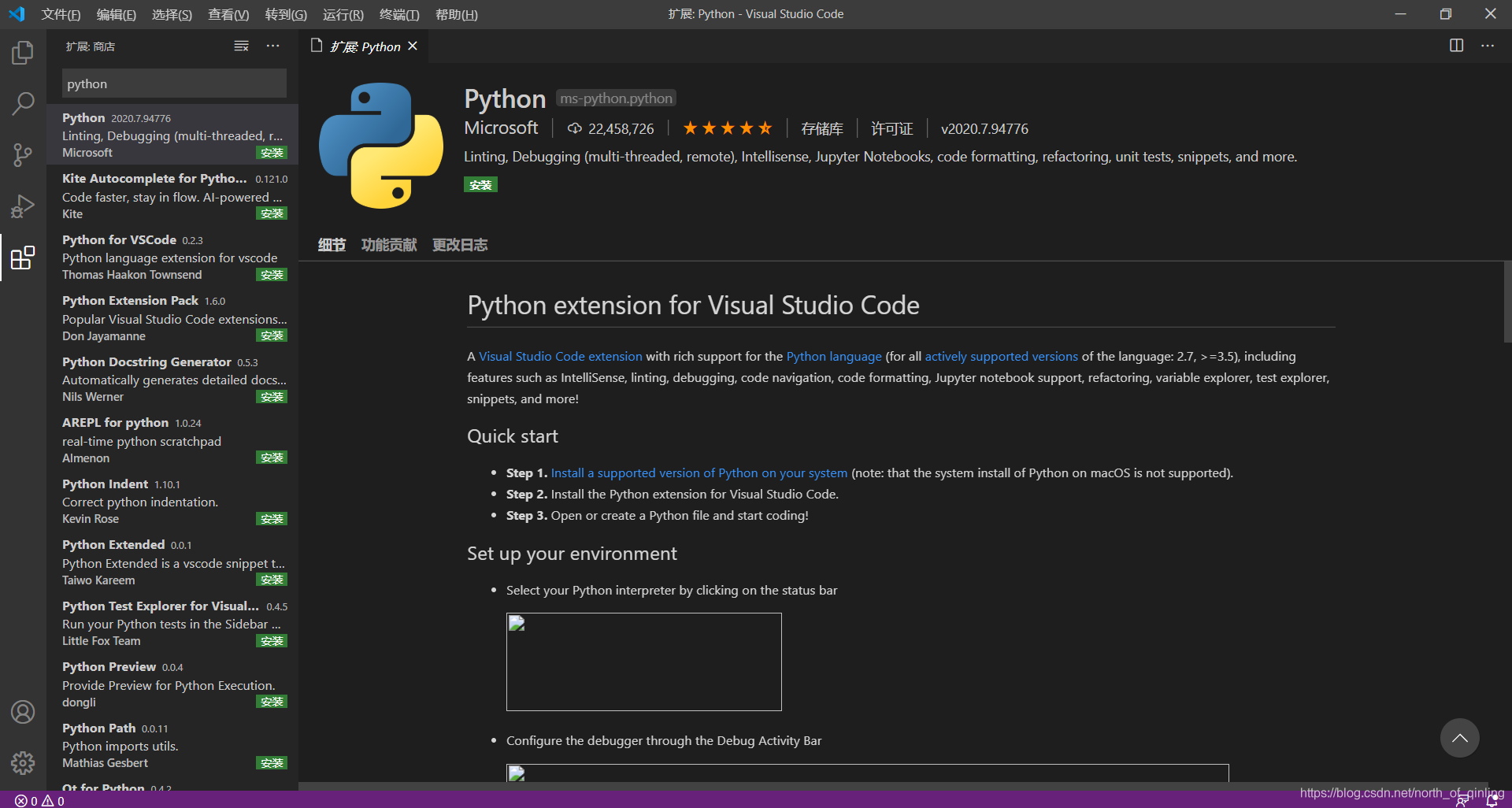Viewport: 1512px width, 808px height.
Task: Open notifications bell in status bar
Action: pyautogui.click(x=1492, y=801)
